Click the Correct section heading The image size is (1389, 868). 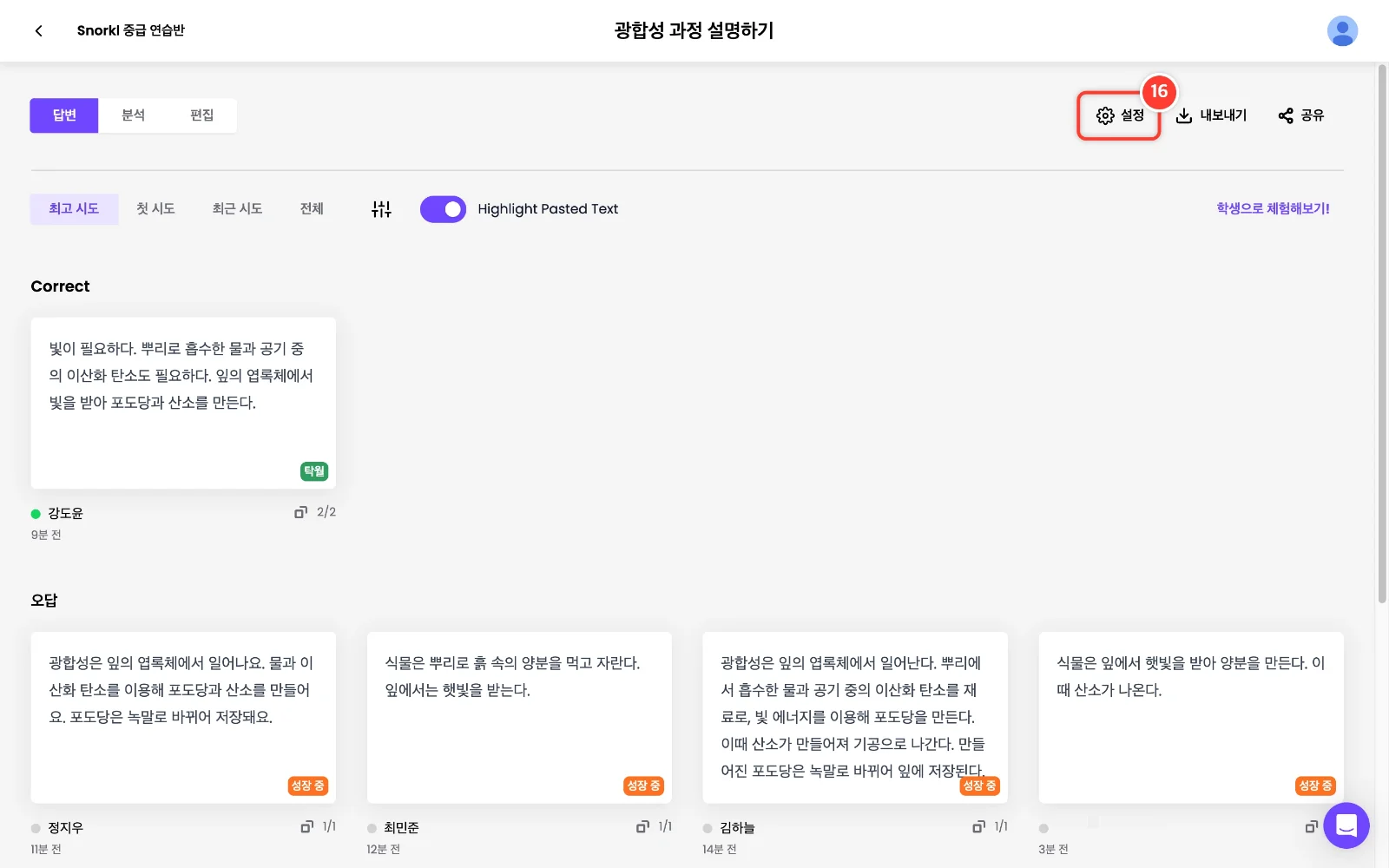pyautogui.click(x=60, y=286)
